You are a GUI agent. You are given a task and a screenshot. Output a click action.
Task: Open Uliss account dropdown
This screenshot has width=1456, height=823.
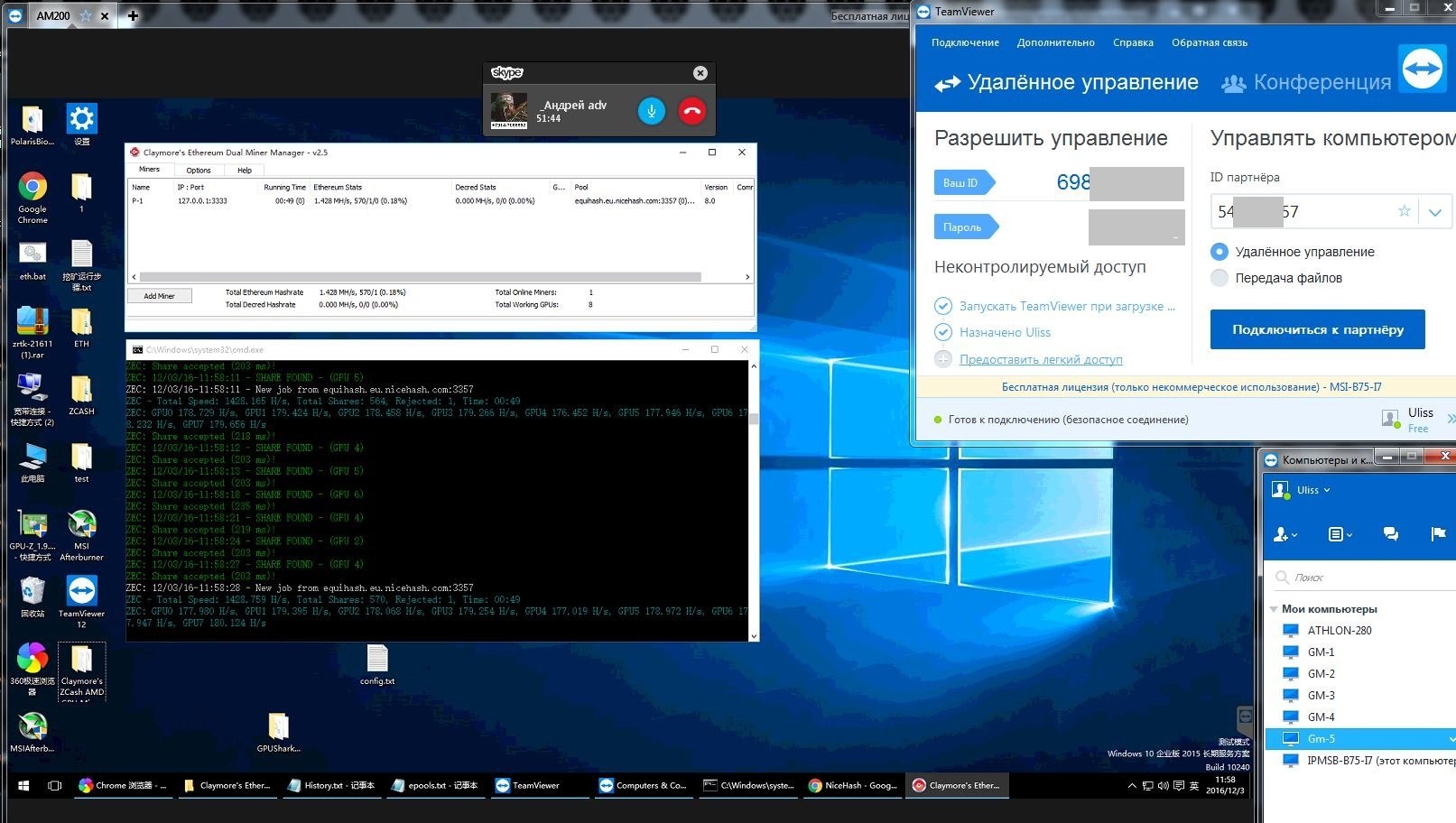pos(1313,490)
